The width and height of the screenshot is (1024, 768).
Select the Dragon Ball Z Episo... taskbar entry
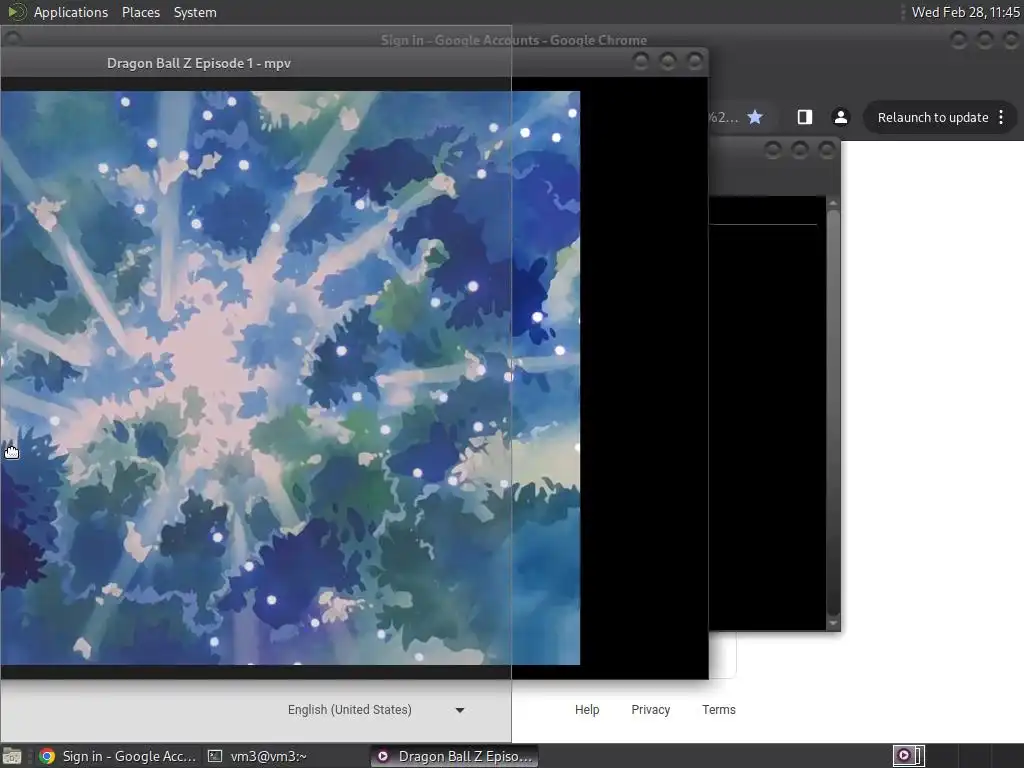pyautogui.click(x=455, y=756)
